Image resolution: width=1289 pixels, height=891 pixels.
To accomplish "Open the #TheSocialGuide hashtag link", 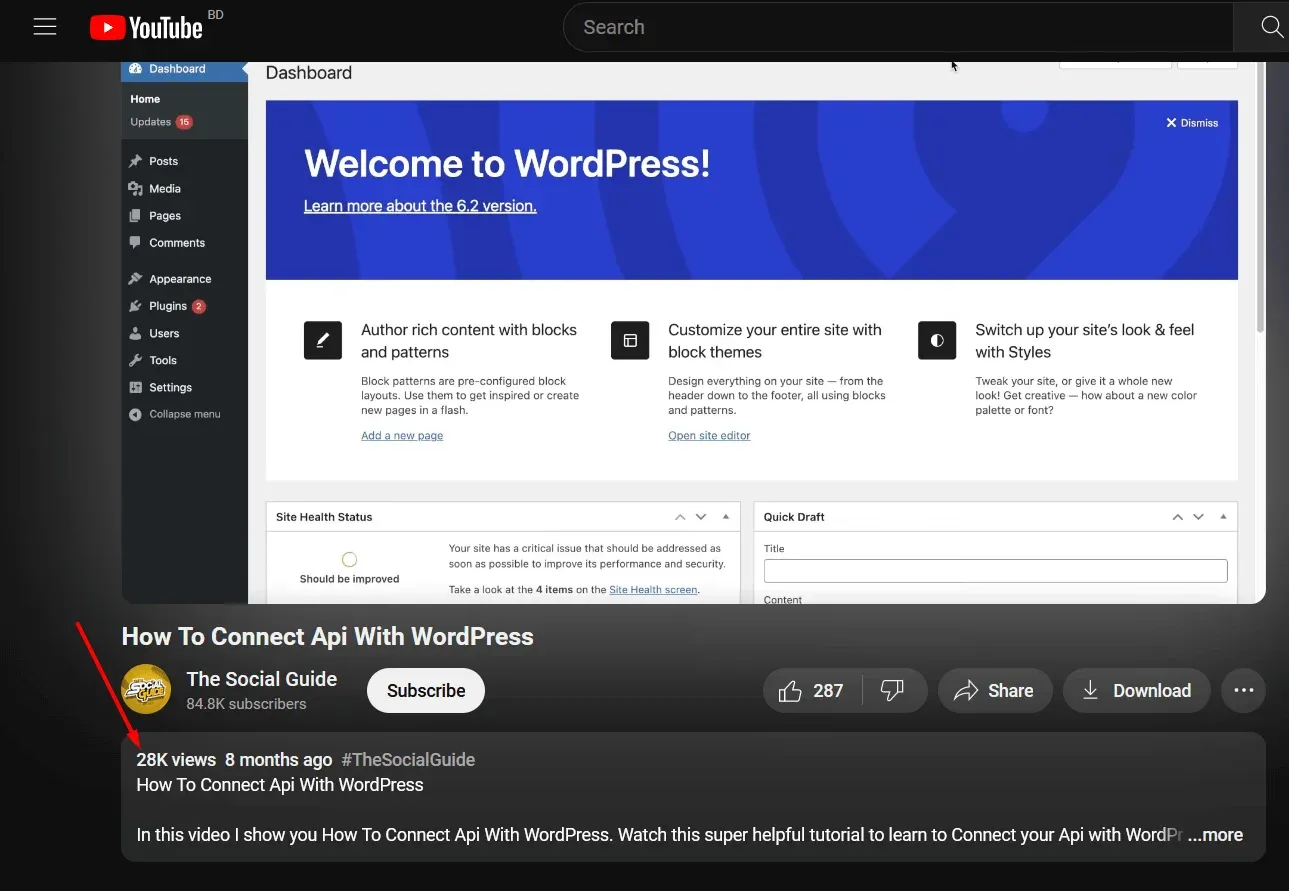I will [408, 760].
